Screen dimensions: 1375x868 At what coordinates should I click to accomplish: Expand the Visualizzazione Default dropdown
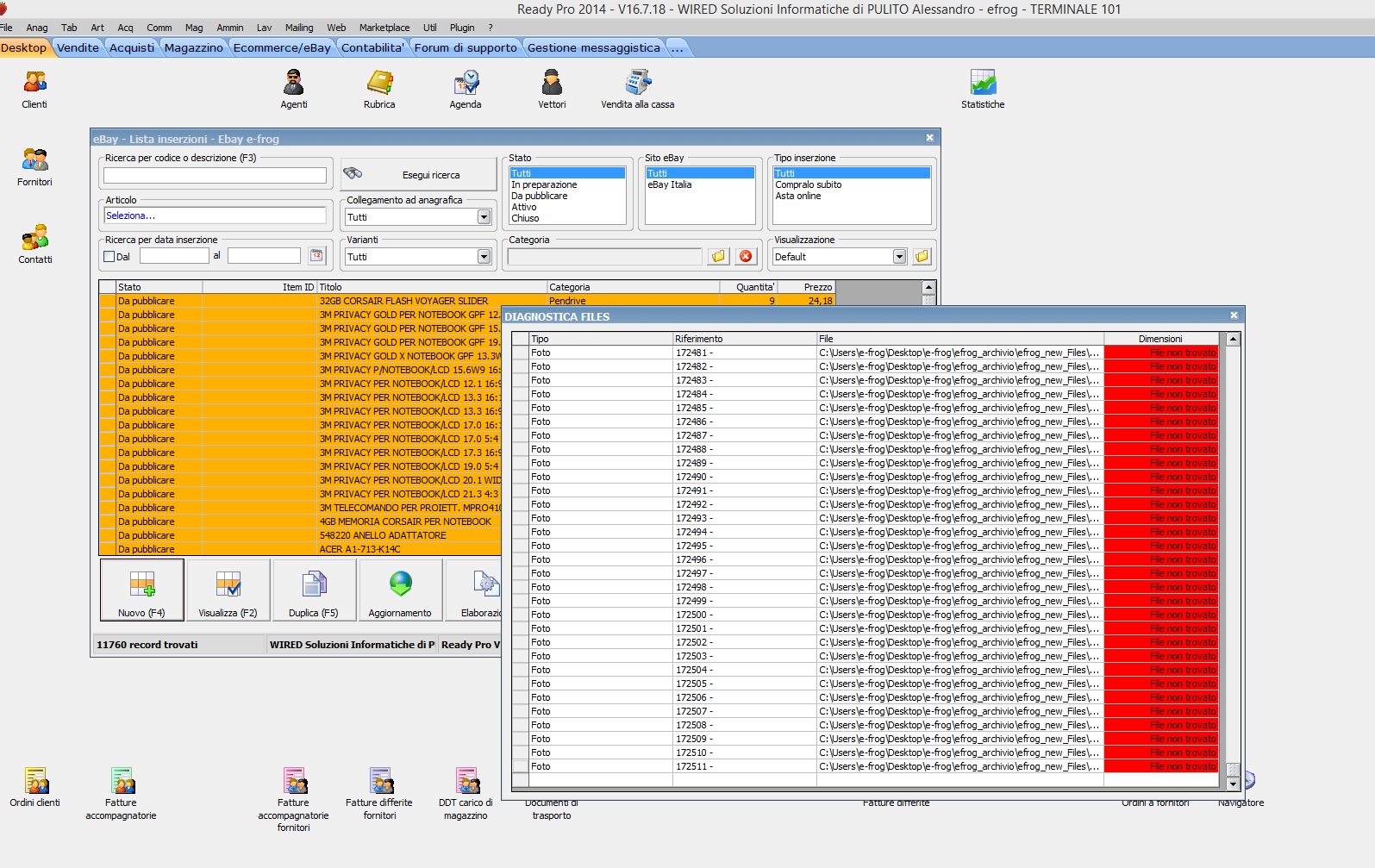(x=899, y=257)
